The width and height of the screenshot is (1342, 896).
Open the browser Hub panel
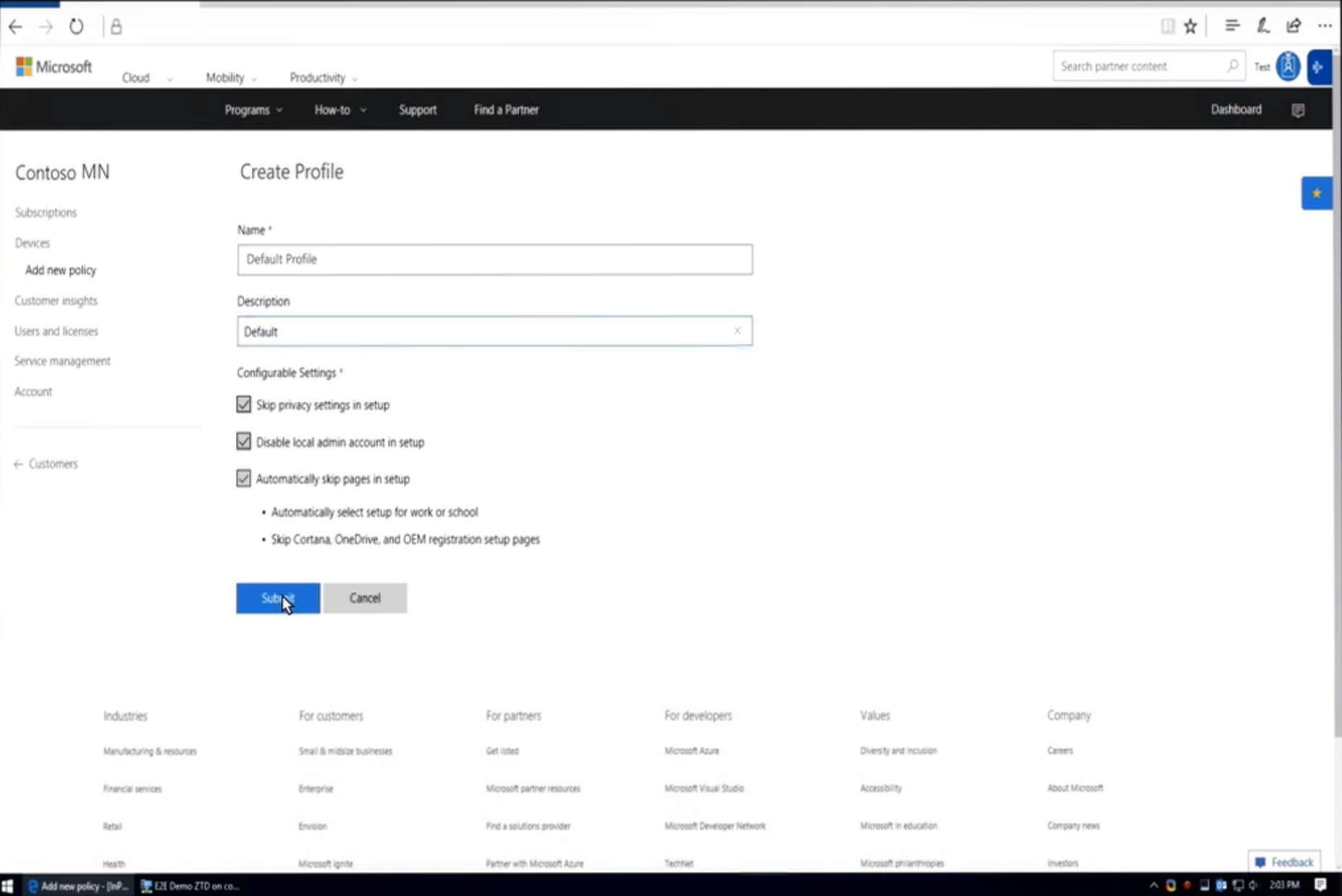(1232, 26)
